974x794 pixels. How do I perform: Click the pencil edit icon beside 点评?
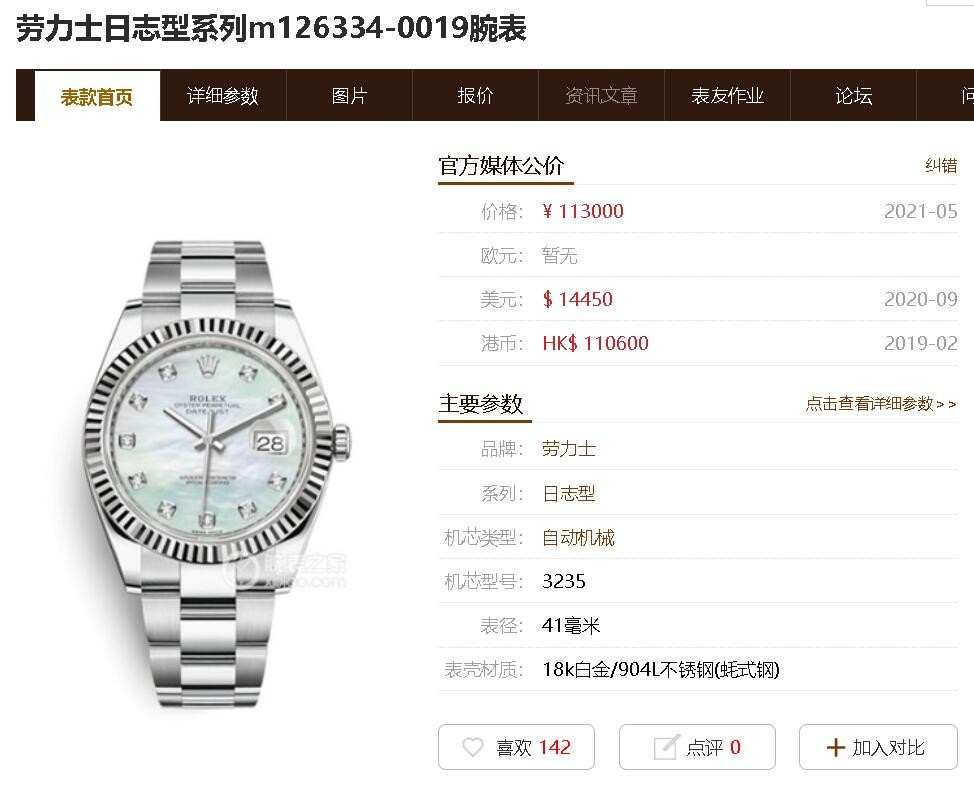point(666,747)
